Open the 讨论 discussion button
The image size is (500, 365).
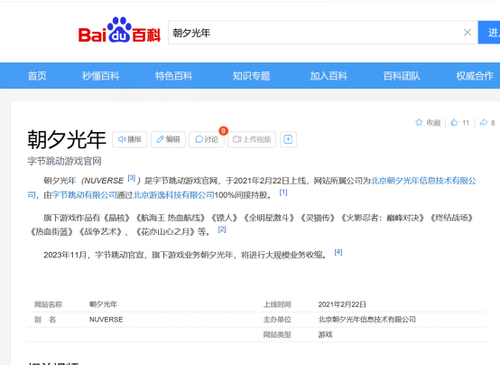207,139
